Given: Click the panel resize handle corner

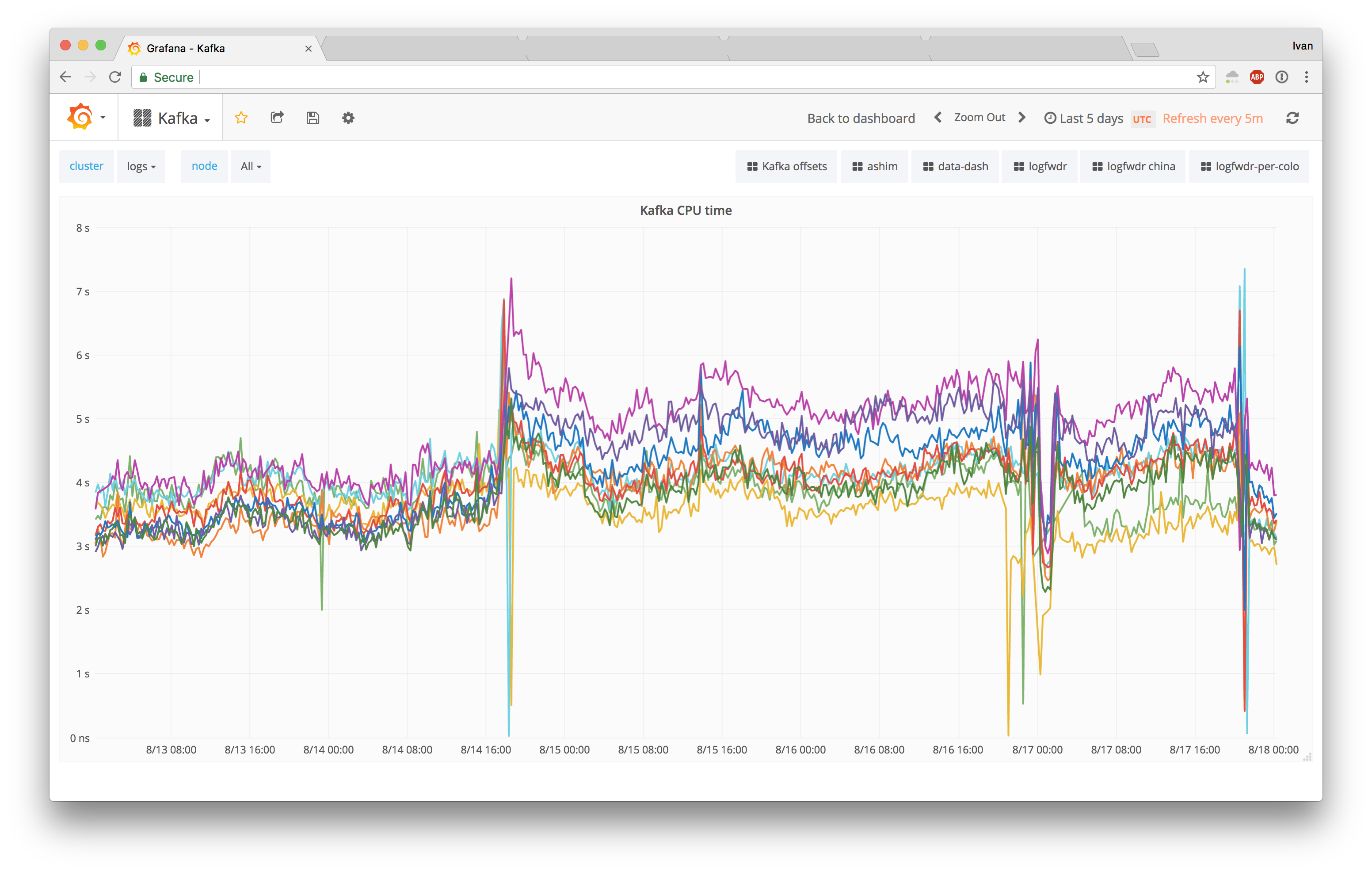Looking at the screenshot, I should tap(1307, 757).
